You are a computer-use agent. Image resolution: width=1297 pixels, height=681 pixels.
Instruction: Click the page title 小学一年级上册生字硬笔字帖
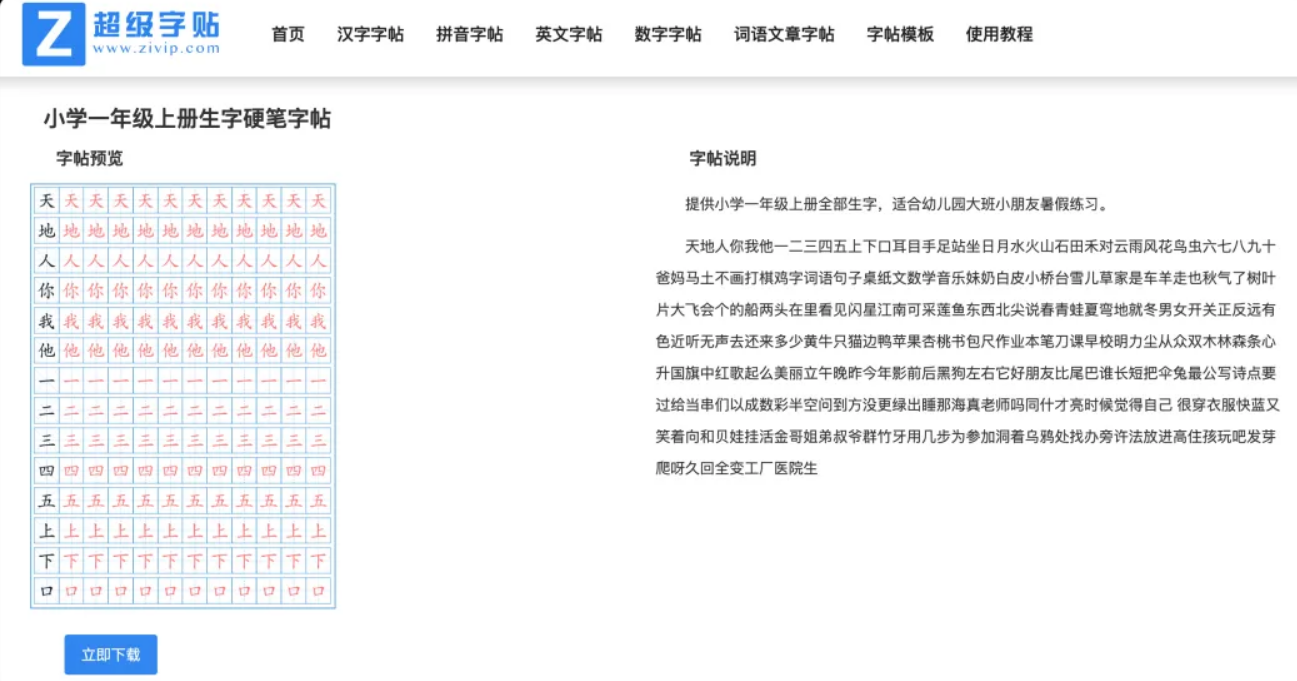click(x=187, y=119)
